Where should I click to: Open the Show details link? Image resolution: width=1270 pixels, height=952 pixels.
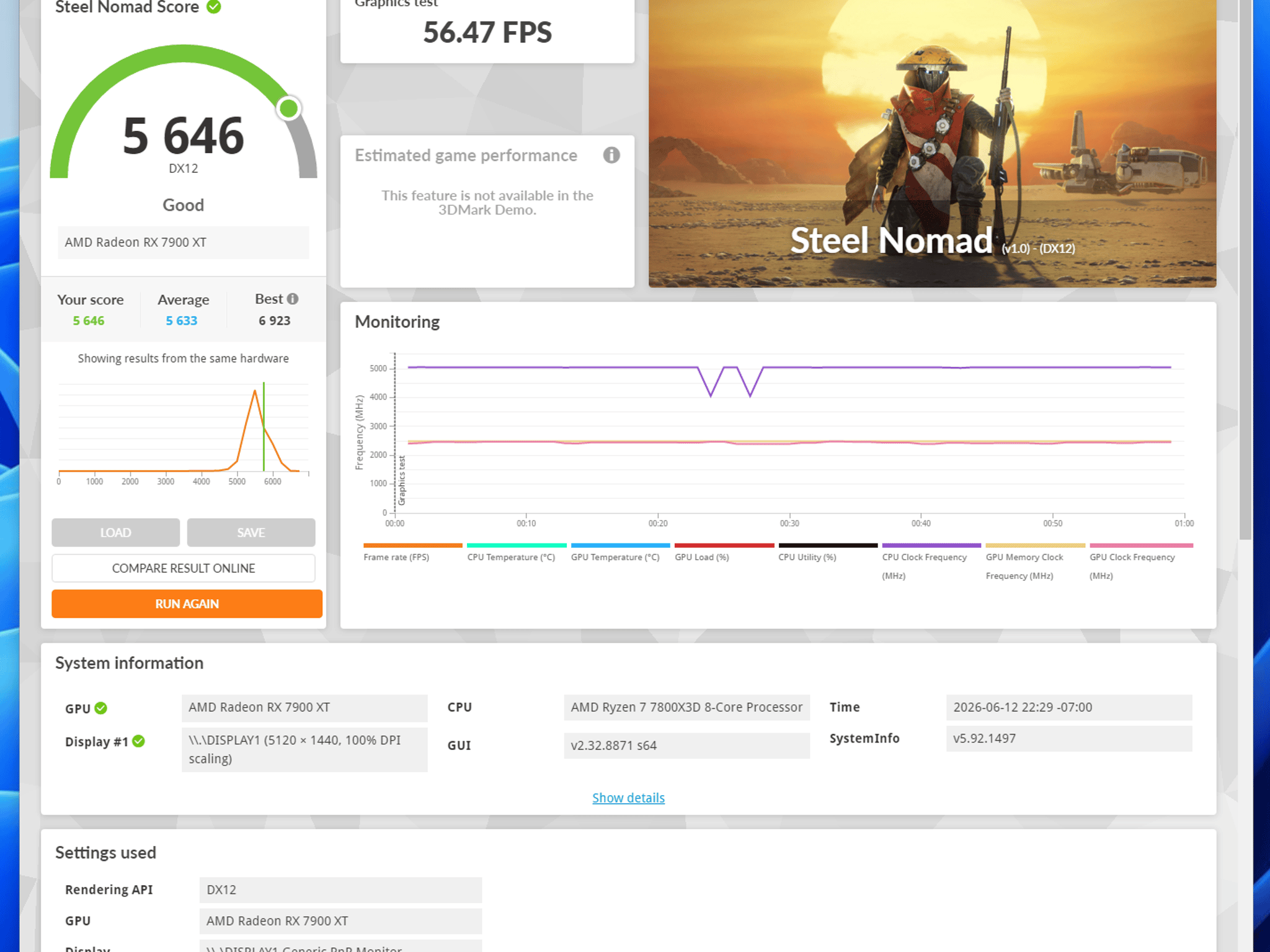[x=628, y=798]
